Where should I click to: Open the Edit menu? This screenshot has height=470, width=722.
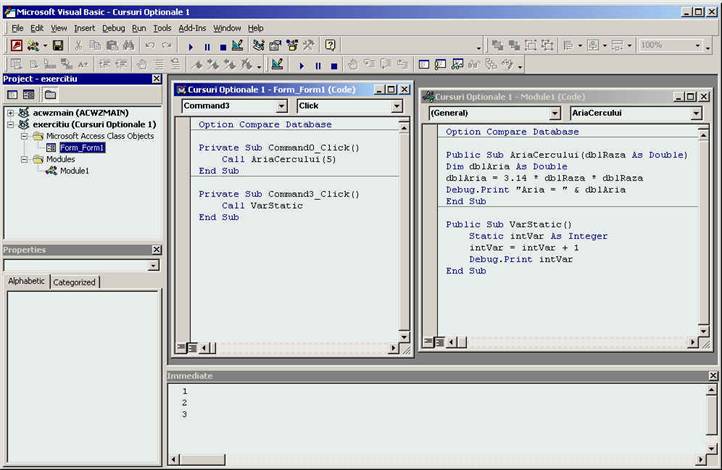pyautogui.click(x=37, y=28)
